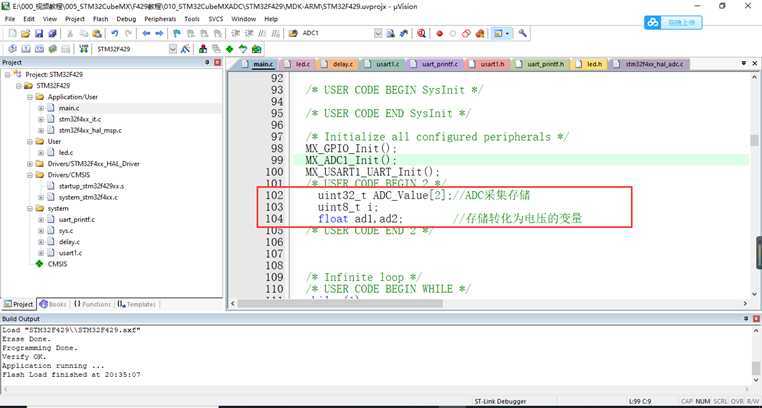Rebuild all target files icon
Viewport: 762px width, 408px height.
coord(39,49)
